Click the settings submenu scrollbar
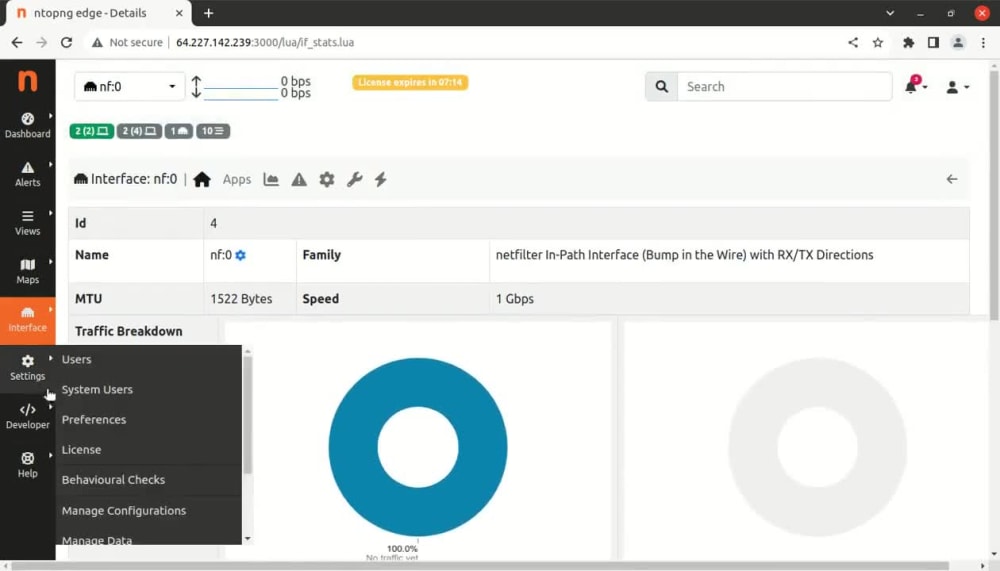This screenshot has height=571, width=1000. pos(247,415)
